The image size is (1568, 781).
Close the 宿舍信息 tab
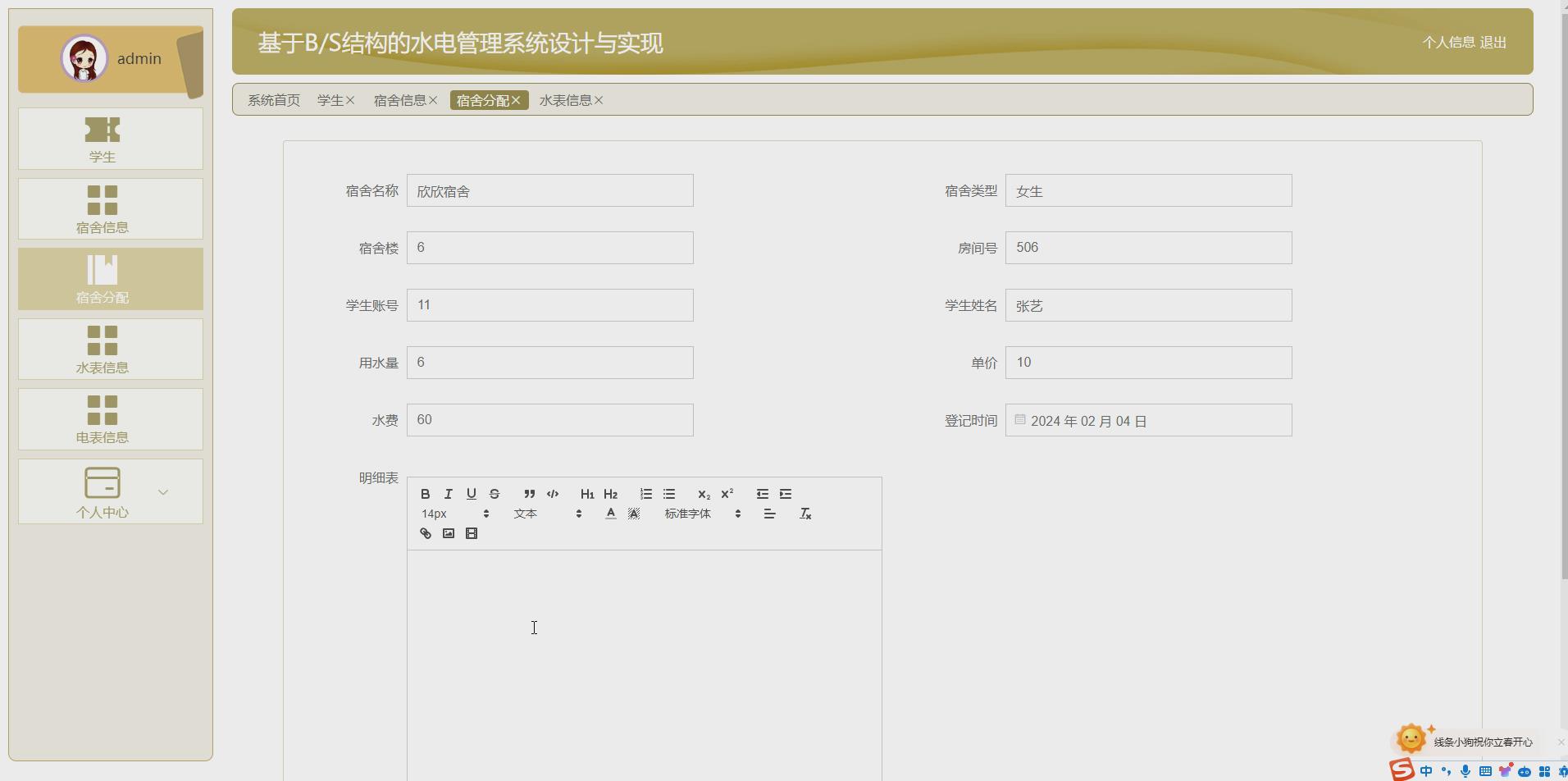[x=433, y=100]
